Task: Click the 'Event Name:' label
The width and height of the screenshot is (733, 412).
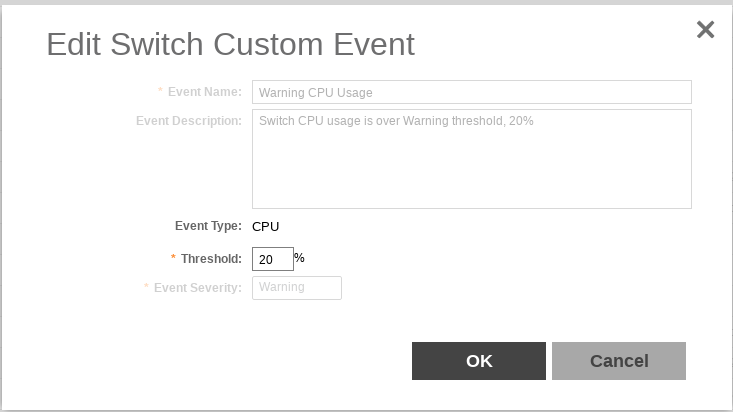Action: pyautogui.click(x=204, y=92)
